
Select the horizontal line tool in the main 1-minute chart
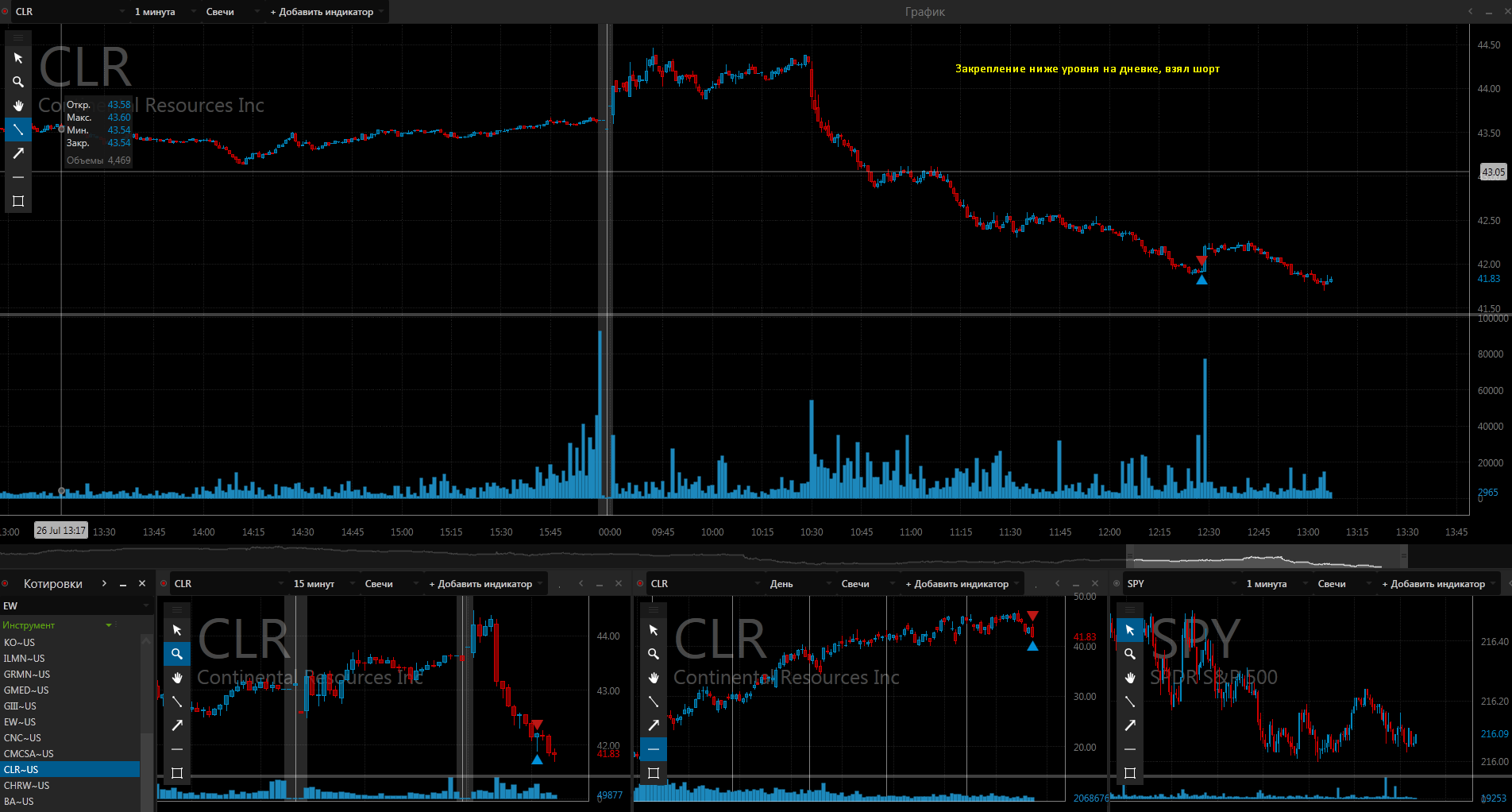[x=18, y=177]
